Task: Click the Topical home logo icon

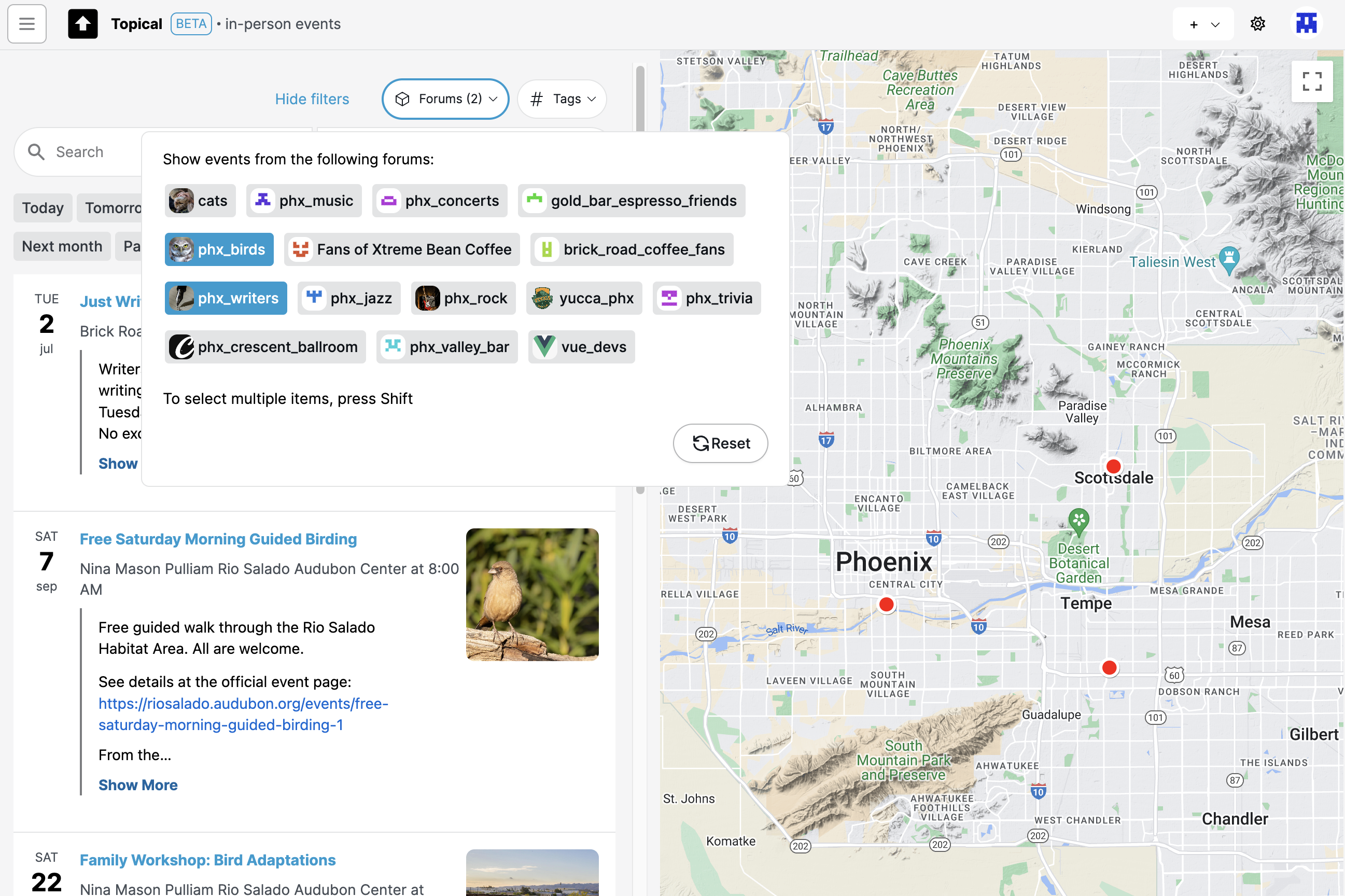Action: click(83, 24)
